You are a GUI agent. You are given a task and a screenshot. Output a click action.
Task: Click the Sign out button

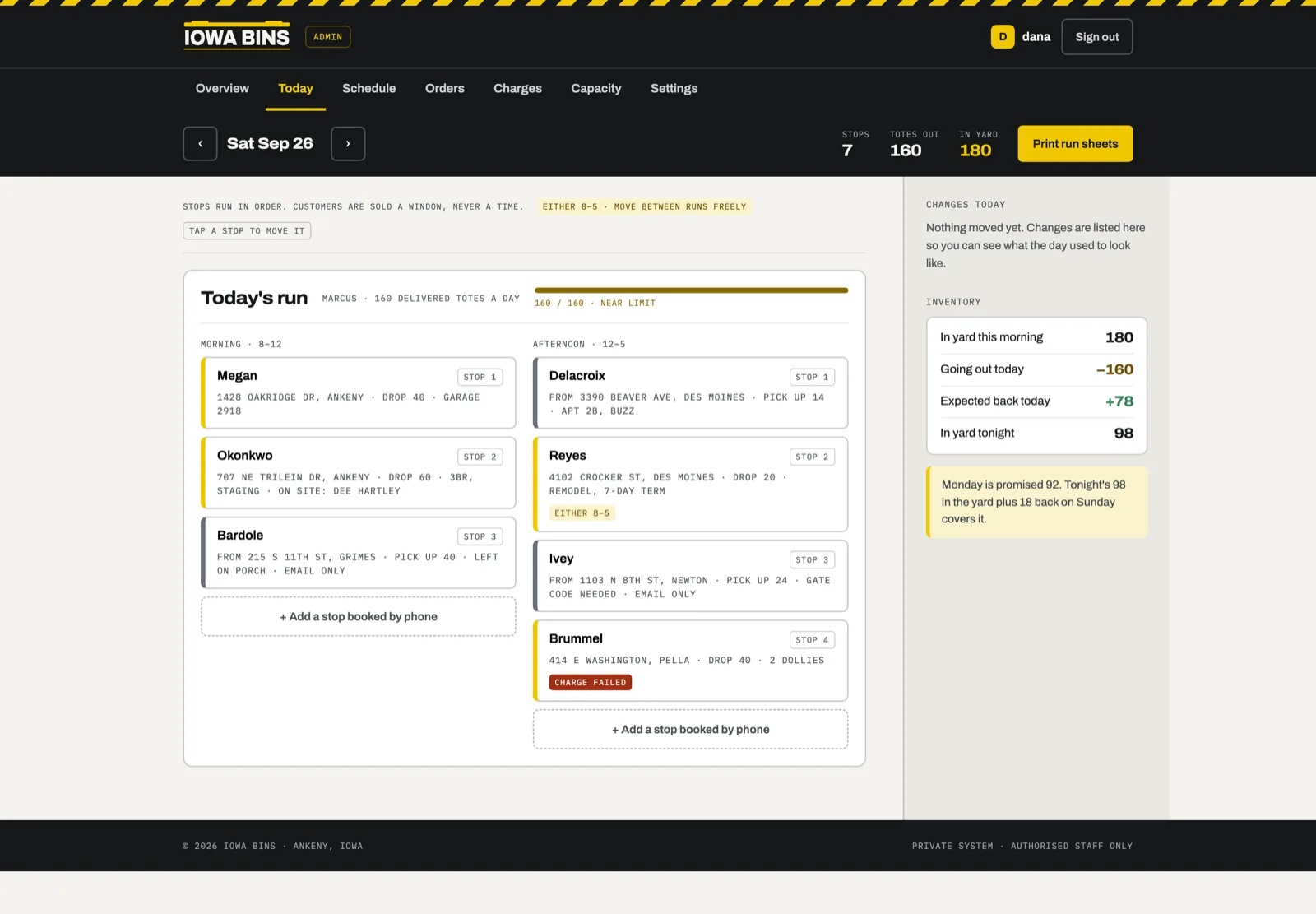[1096, 37]
